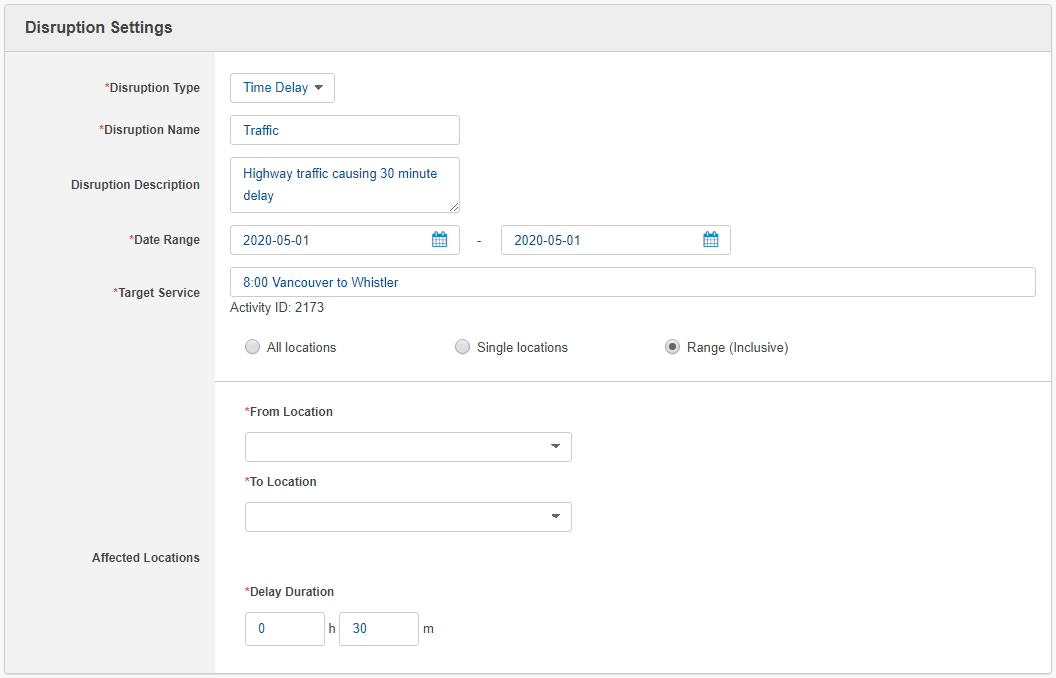
Task: Click the Target Service label
Action: point(156,293)
